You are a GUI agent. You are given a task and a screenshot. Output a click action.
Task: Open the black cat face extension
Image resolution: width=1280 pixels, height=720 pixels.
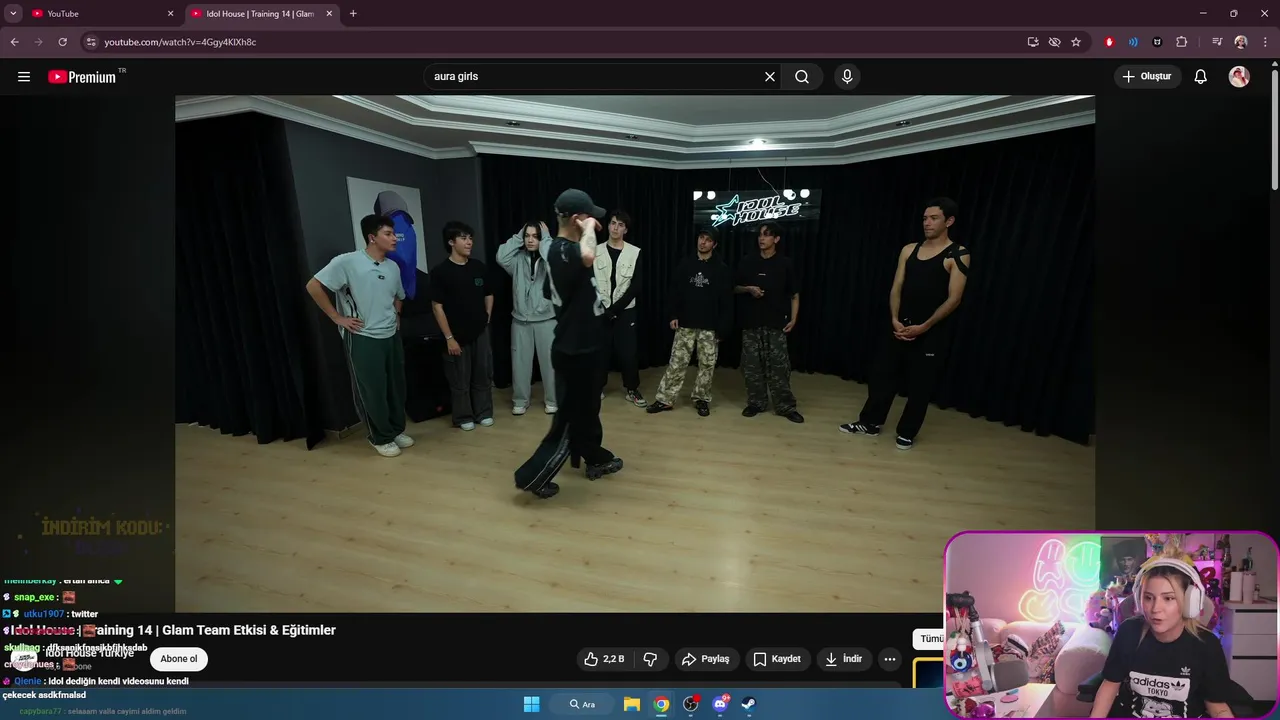pos(1157,42)
